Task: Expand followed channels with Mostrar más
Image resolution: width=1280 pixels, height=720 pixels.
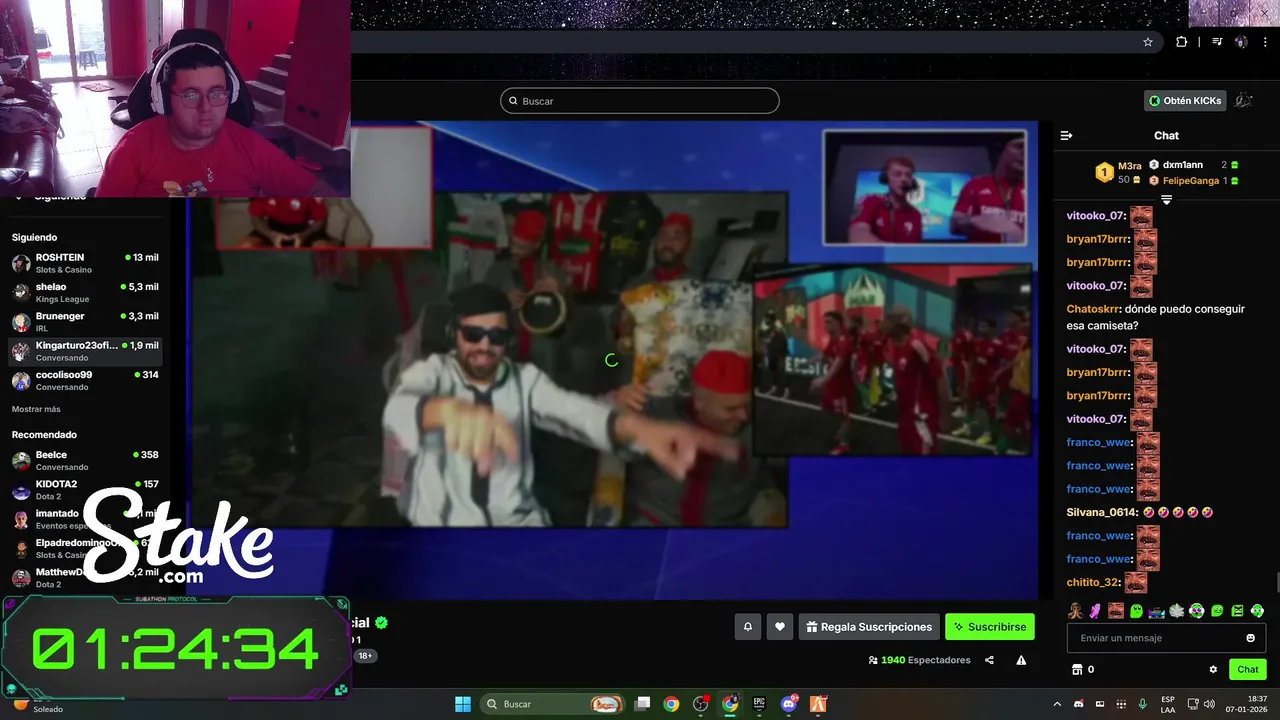Action: 36,409
